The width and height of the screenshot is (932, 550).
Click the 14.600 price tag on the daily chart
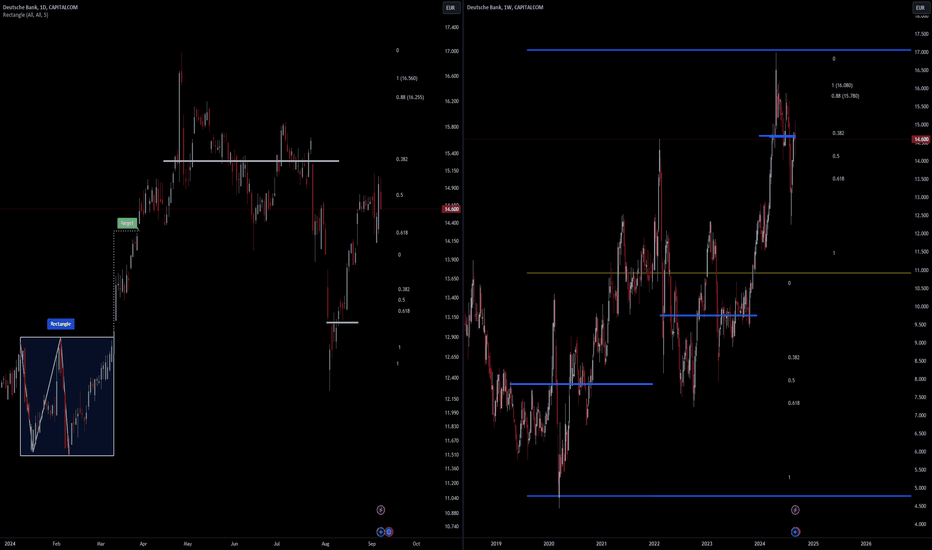coord(451,209)
